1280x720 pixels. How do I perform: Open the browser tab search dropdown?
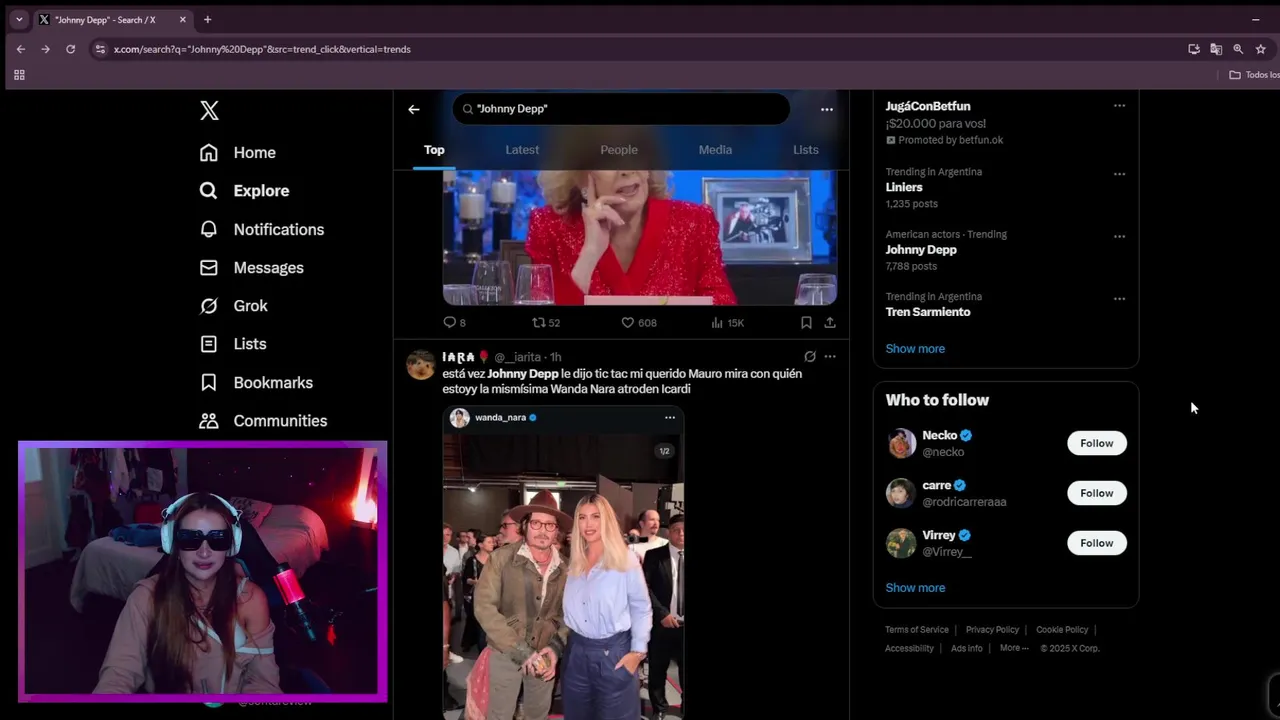(x=19, y=19)
